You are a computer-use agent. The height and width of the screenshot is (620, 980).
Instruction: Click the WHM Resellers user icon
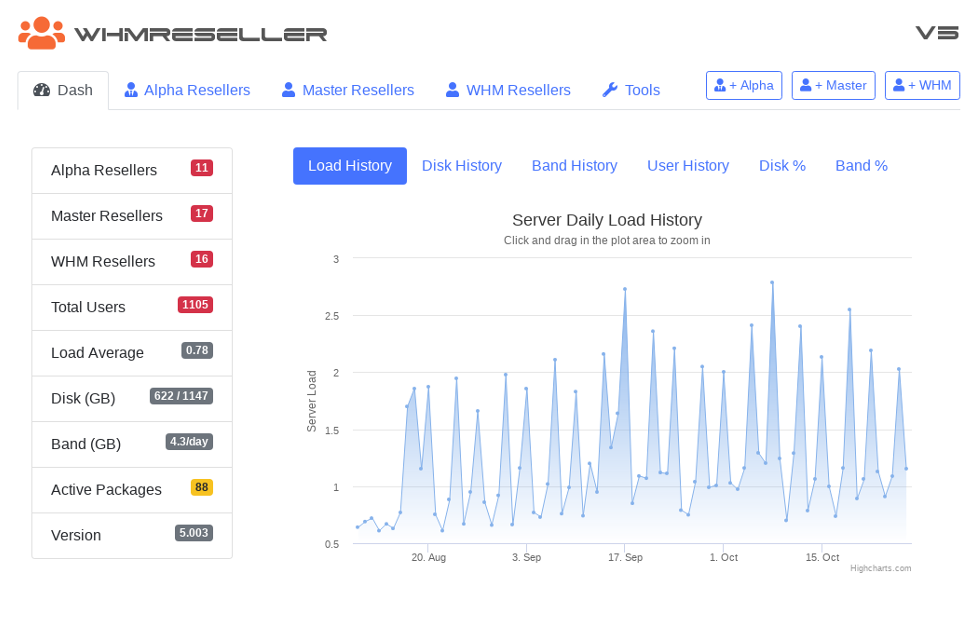click(453, 90)
